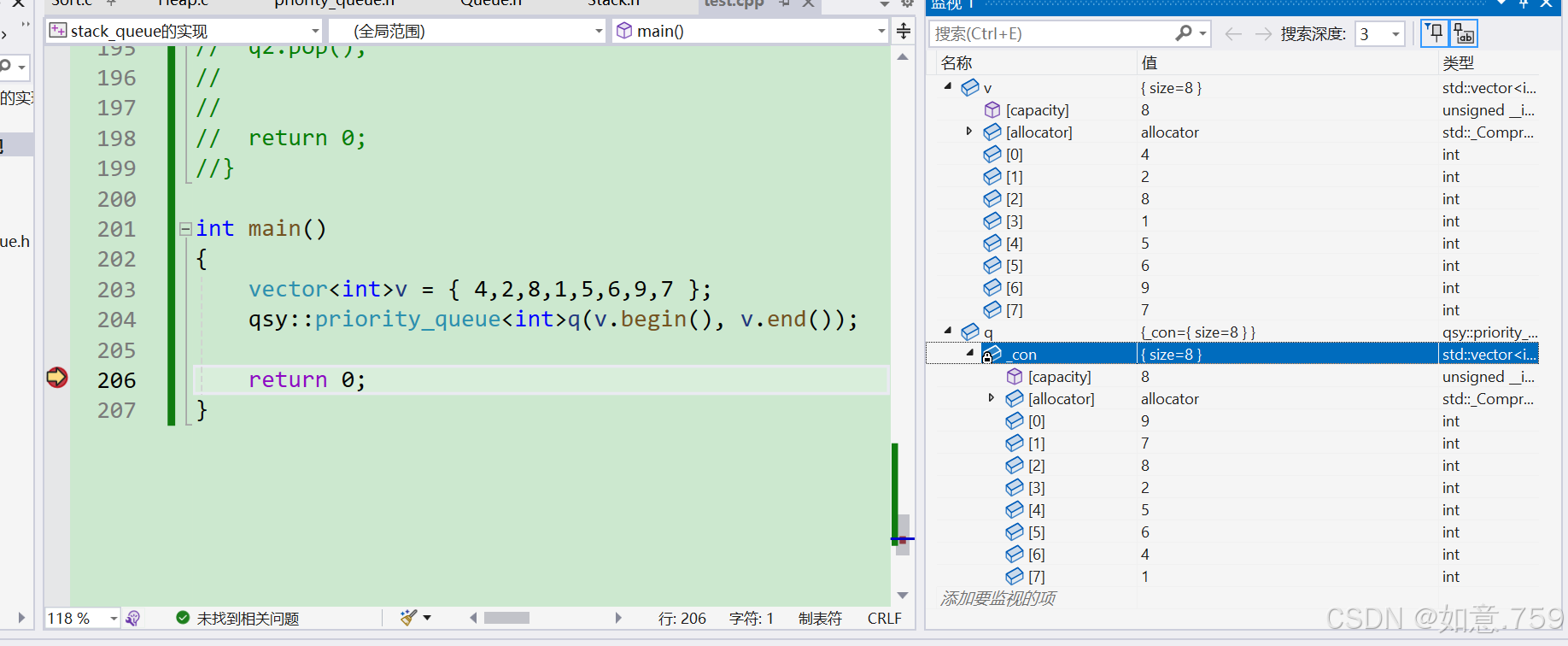1568x646 pixels.
Task: Click the horizontal scrollbar left arrow
Action: pos(473,618)
